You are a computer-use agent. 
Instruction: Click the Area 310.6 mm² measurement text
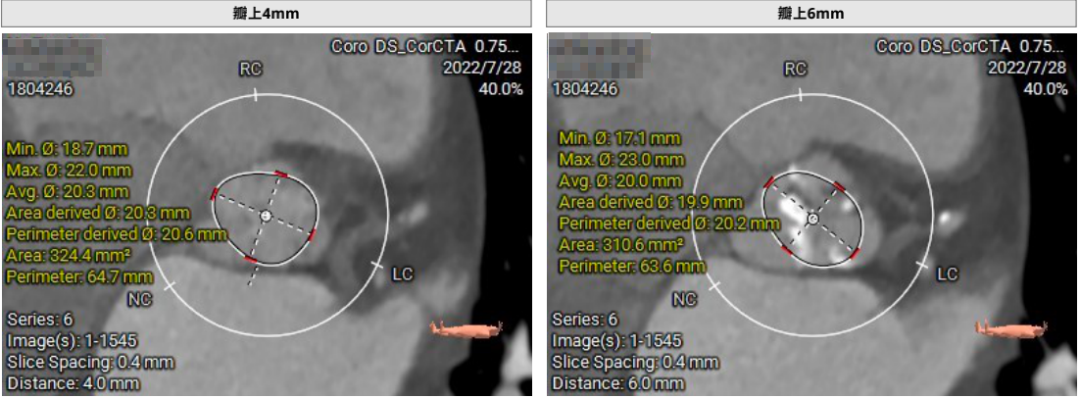point(621,244)
